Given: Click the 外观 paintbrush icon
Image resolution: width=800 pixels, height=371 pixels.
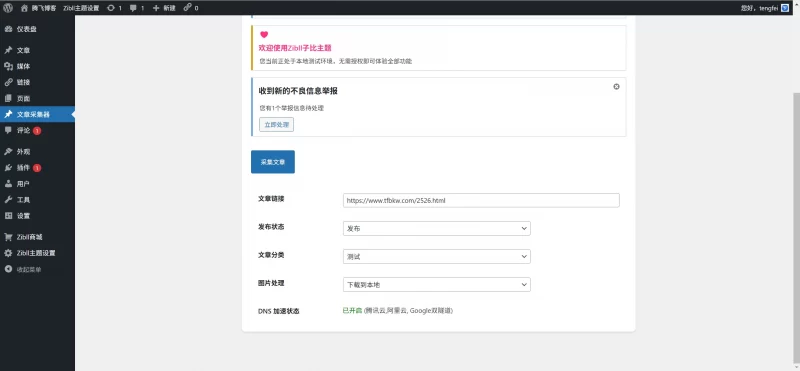Looking at the screenshot, I should tap(8, 152).
